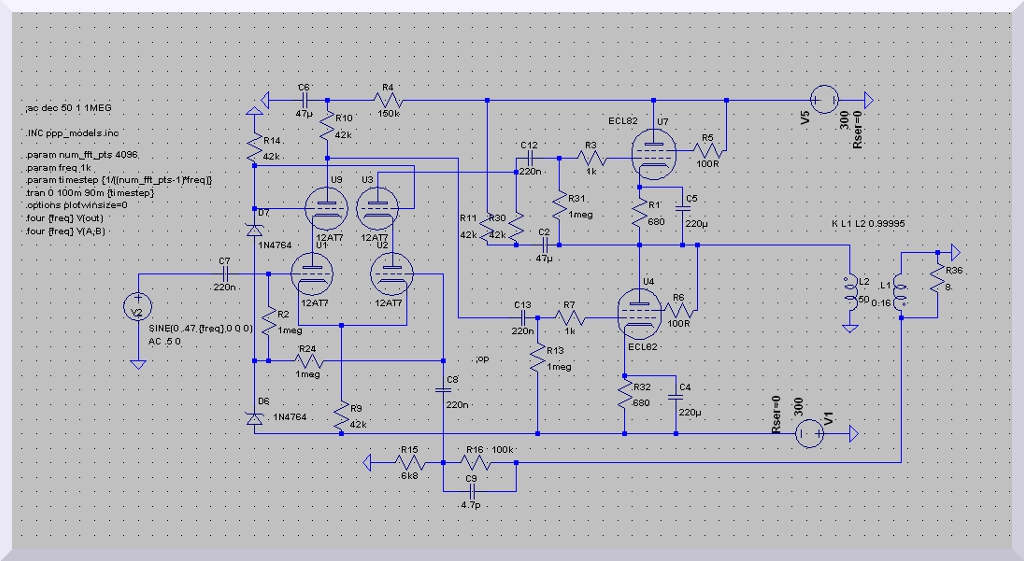Click the ground symbol left of R15

point(371,464)
